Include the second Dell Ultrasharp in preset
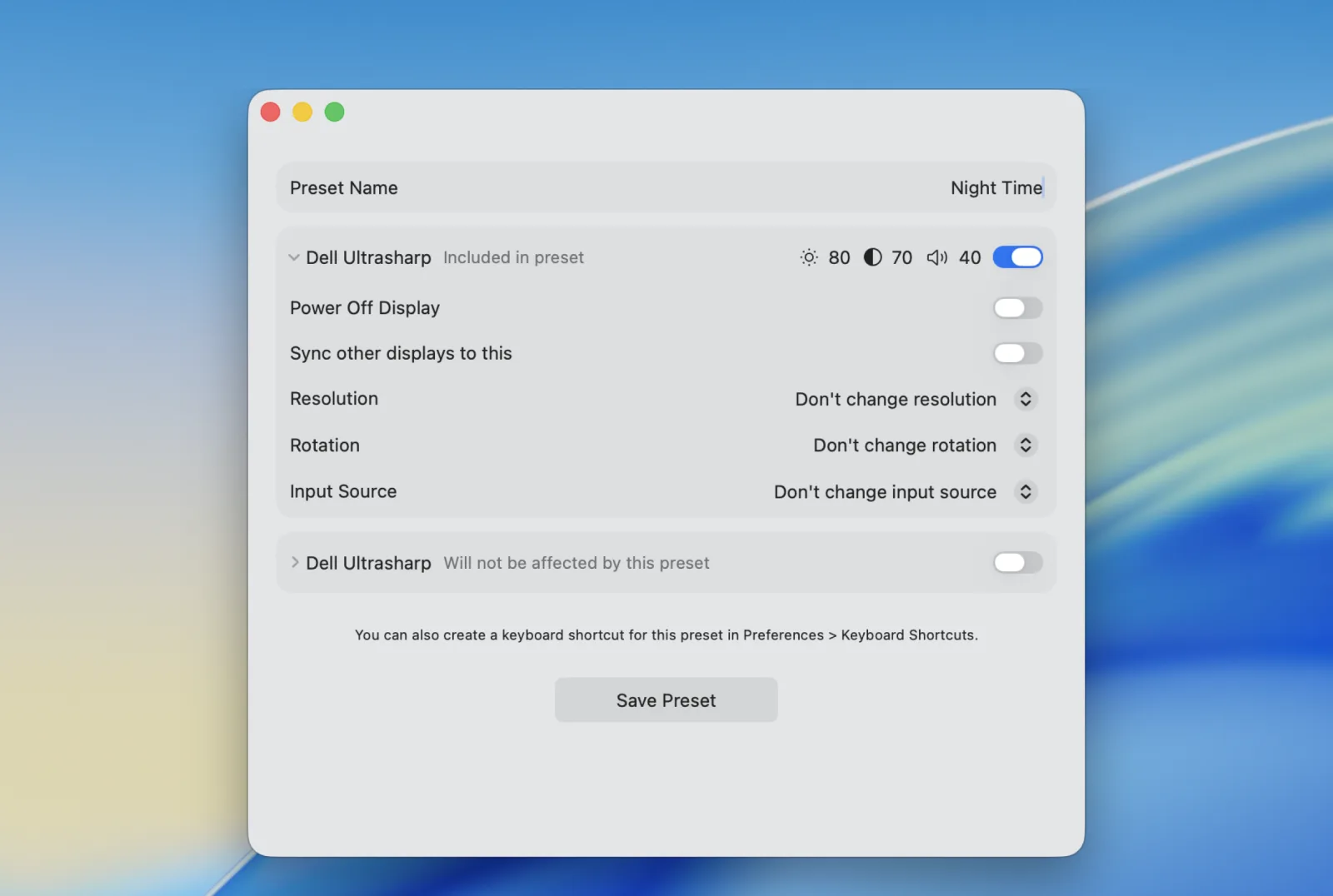 (x=1017, y=563)
